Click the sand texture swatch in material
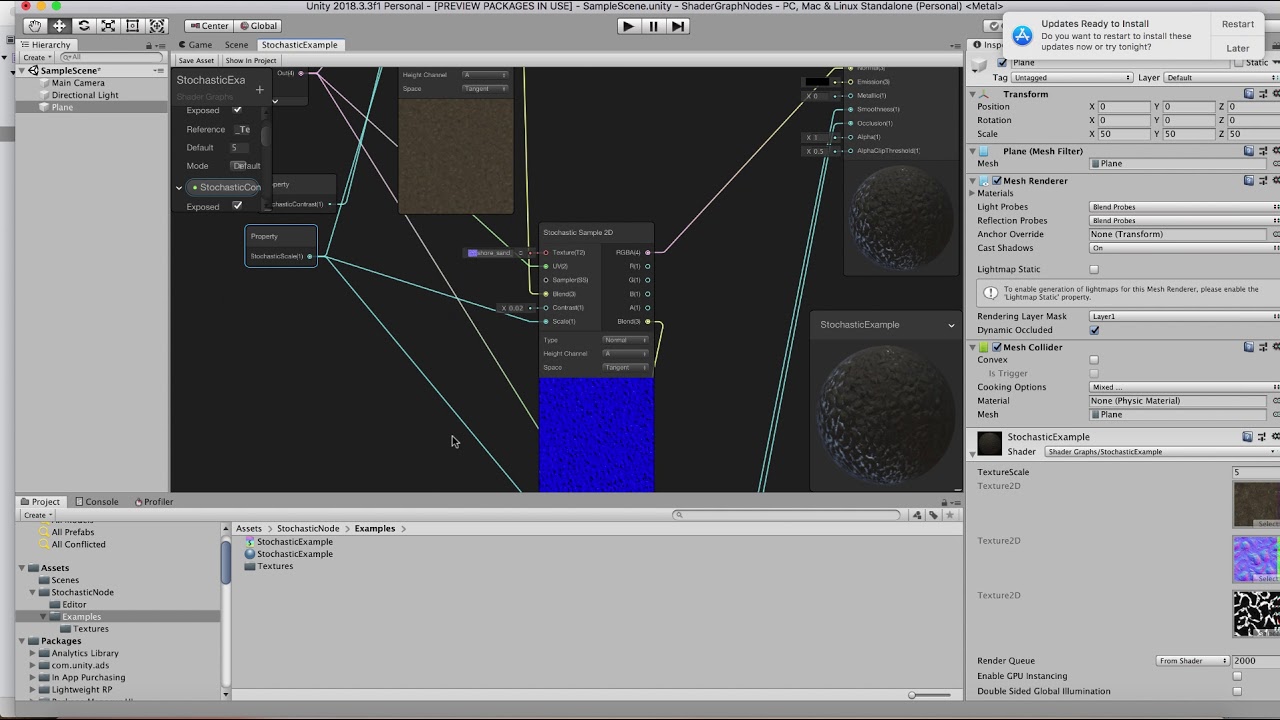The height and width of the screenshot is (720, 1280). pos(1256,504)
